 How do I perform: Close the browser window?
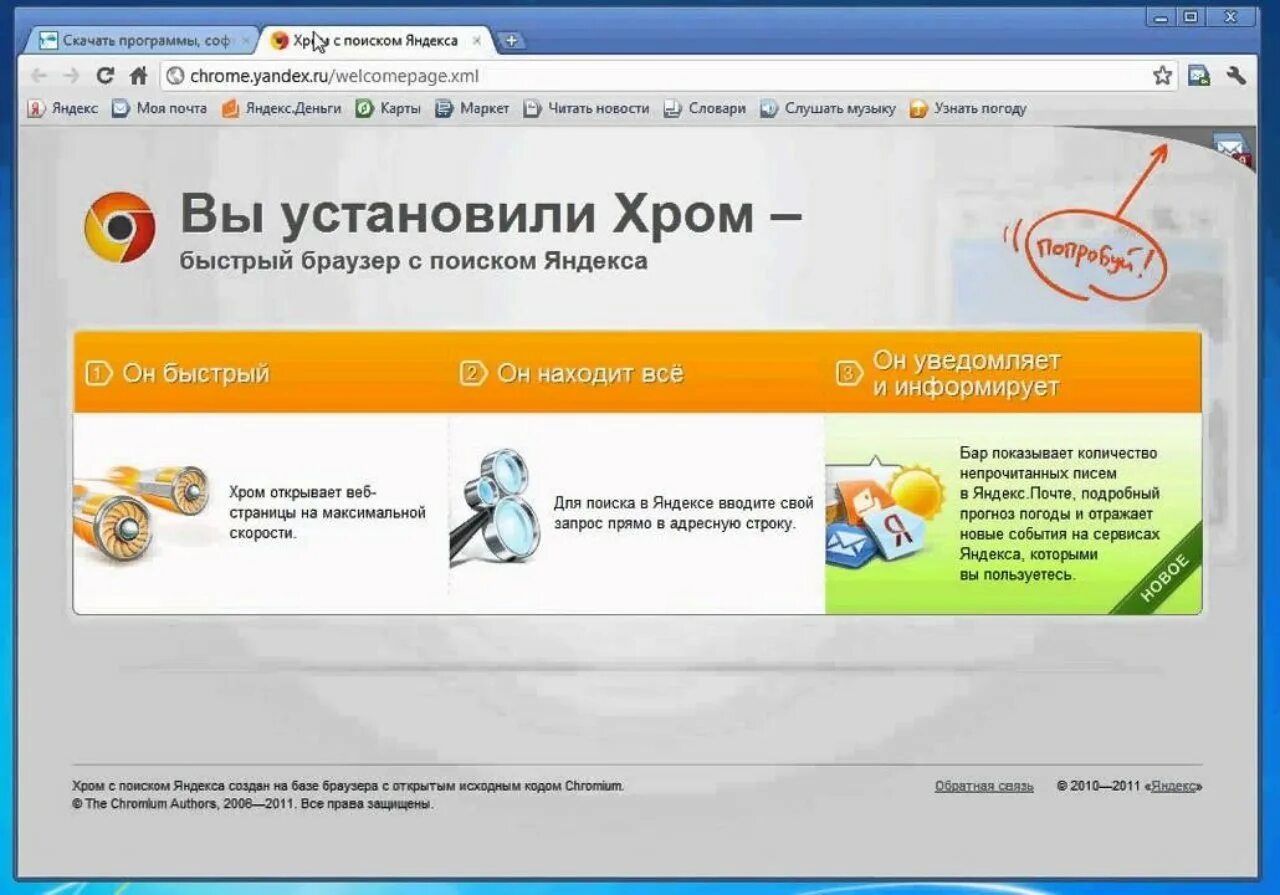[1231, 17]
